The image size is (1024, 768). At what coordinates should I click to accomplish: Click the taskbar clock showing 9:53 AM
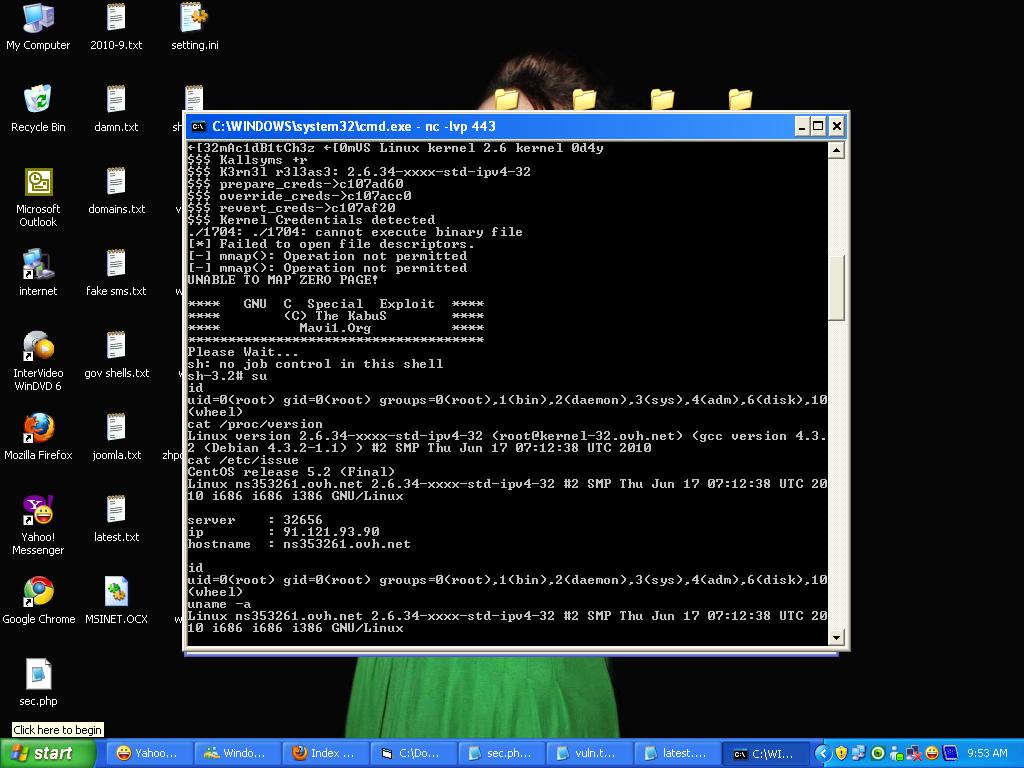point(987,754)
